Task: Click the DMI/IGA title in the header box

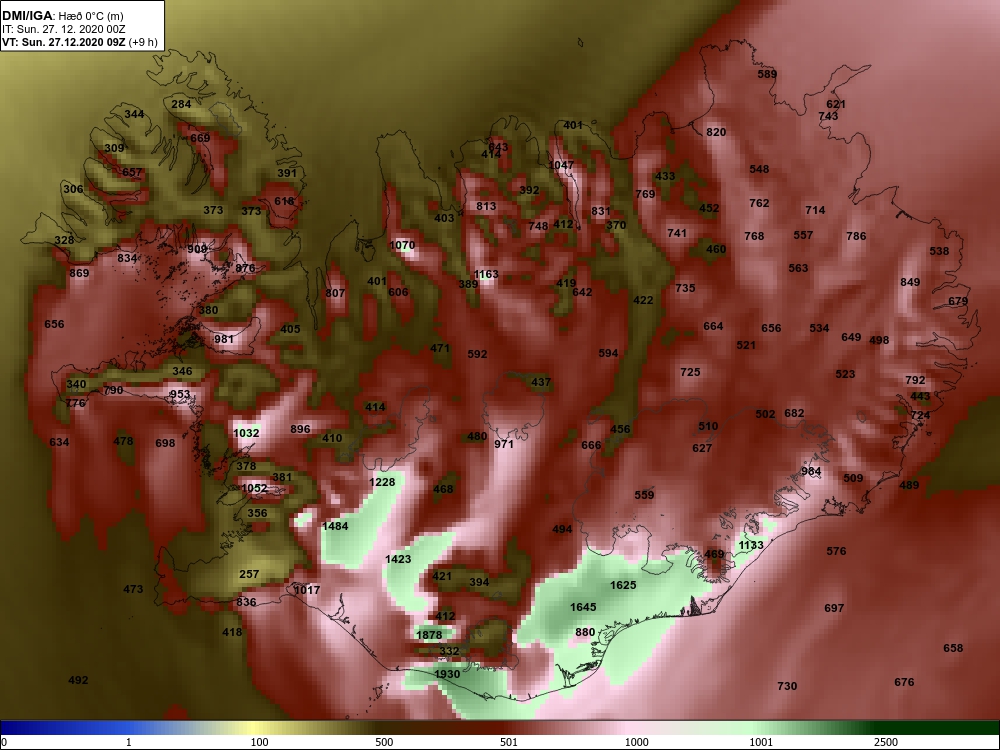Action: pos(27,16)
